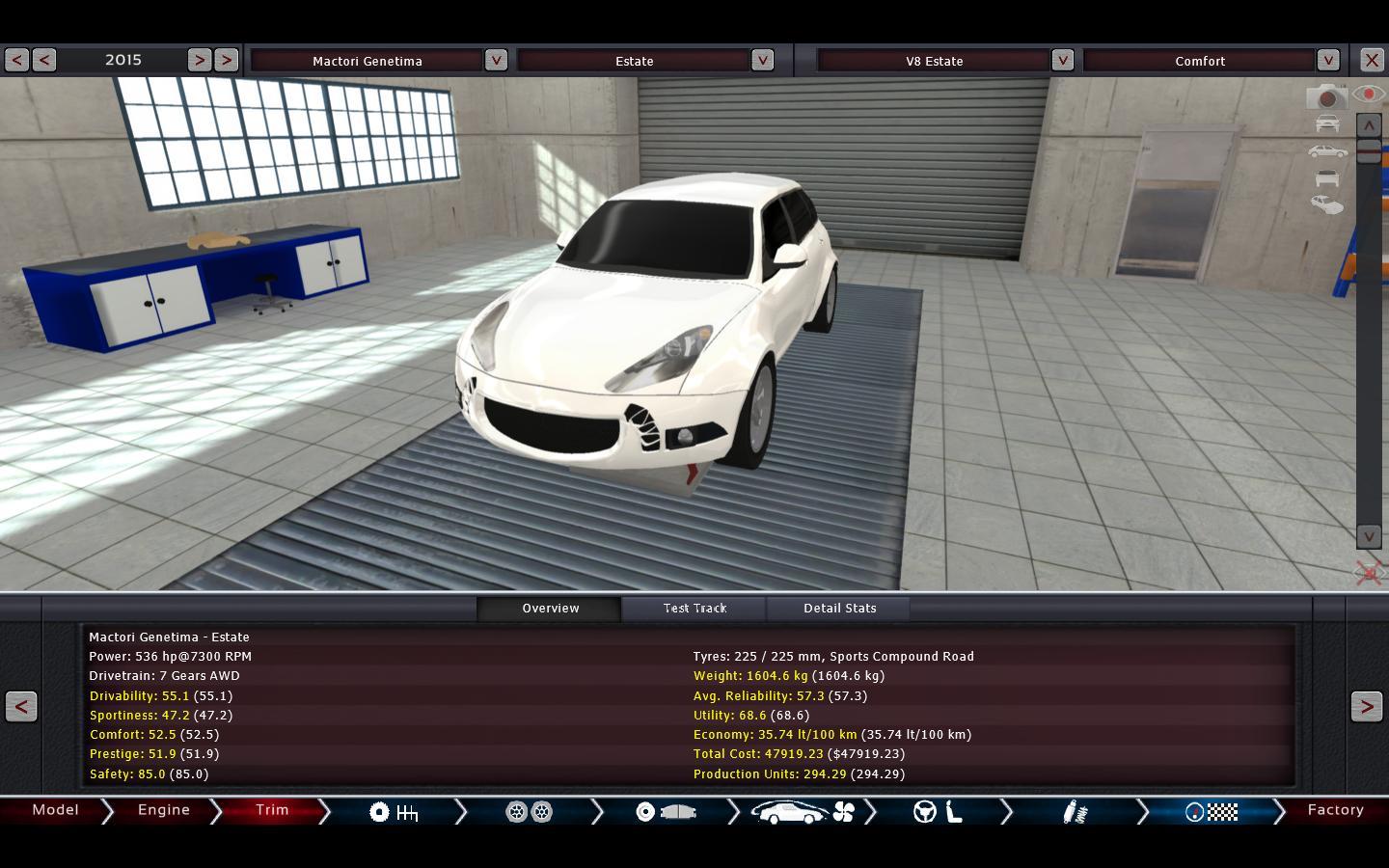Open the drivetrain and gearbox section

394,812
